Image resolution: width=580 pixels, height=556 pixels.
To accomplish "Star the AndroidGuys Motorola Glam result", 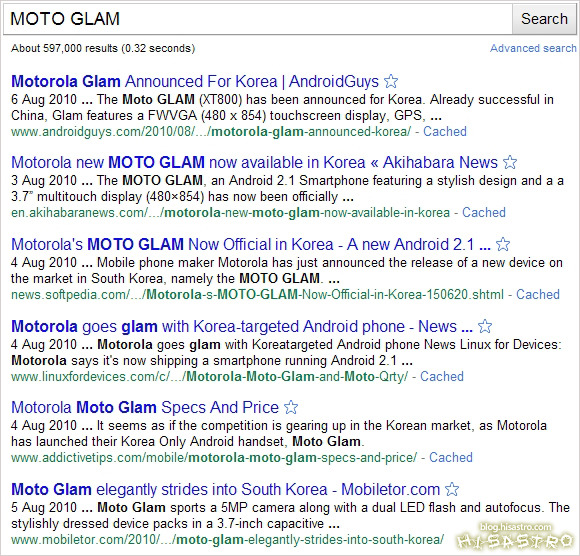I will [x=391, y=81].
